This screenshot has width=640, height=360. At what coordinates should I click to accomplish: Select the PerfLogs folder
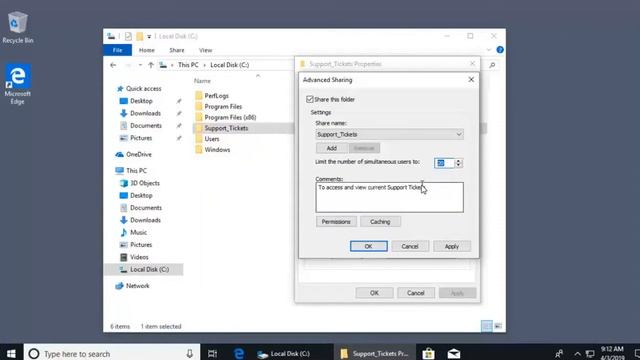point(217,96)
